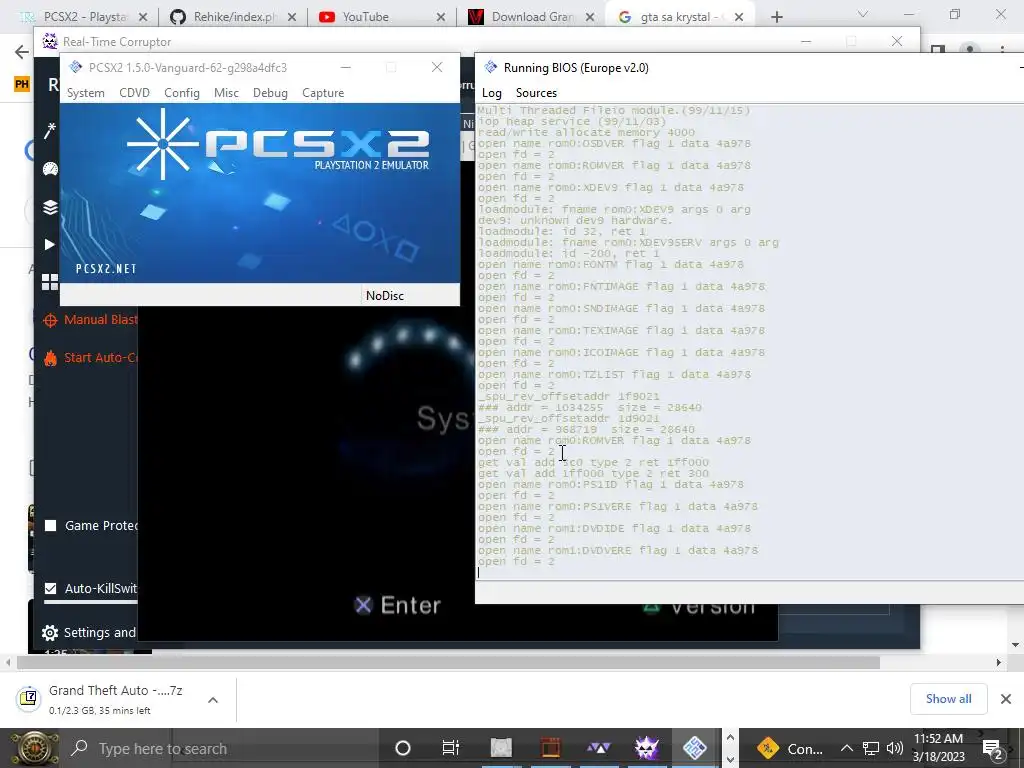
Task: Click the Construction taskbar toolbar item
Action: (792, 748)
